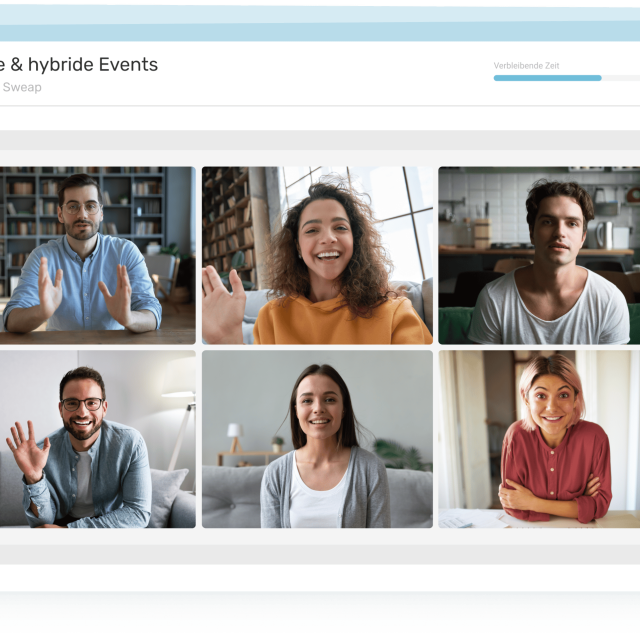Click the 'Verbleibende Zeit' label
The height and width of the screenshot is (640, 640).
click(x=527, y=66)
